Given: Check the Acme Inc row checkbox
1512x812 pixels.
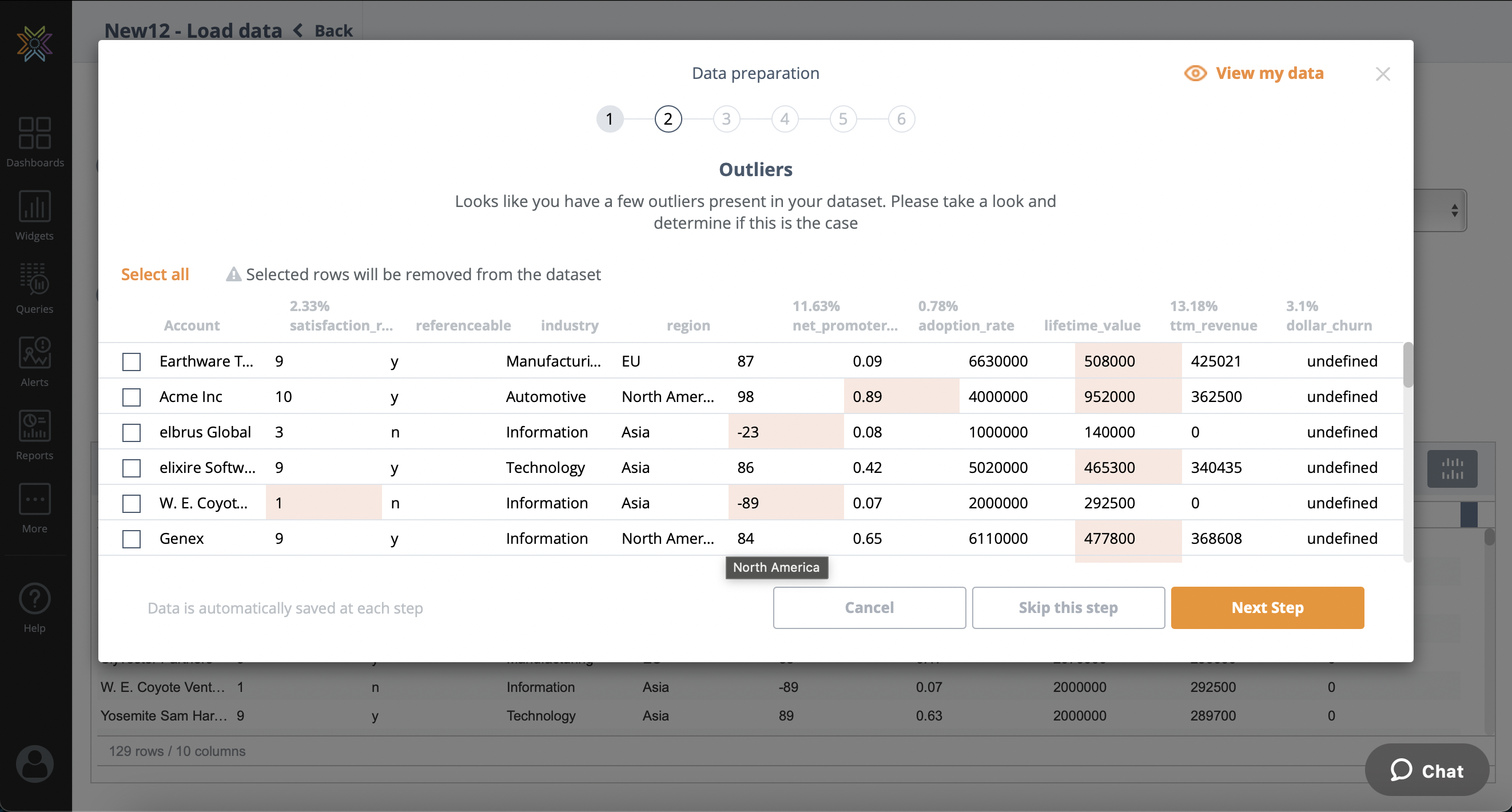Looking at the screenshot, I should [132, 397].
